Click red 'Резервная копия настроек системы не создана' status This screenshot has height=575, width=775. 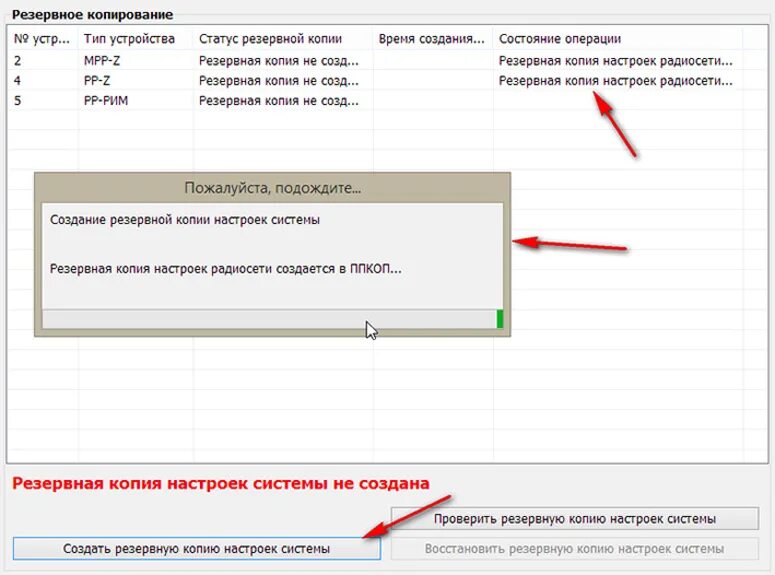(x=221, y=483)
